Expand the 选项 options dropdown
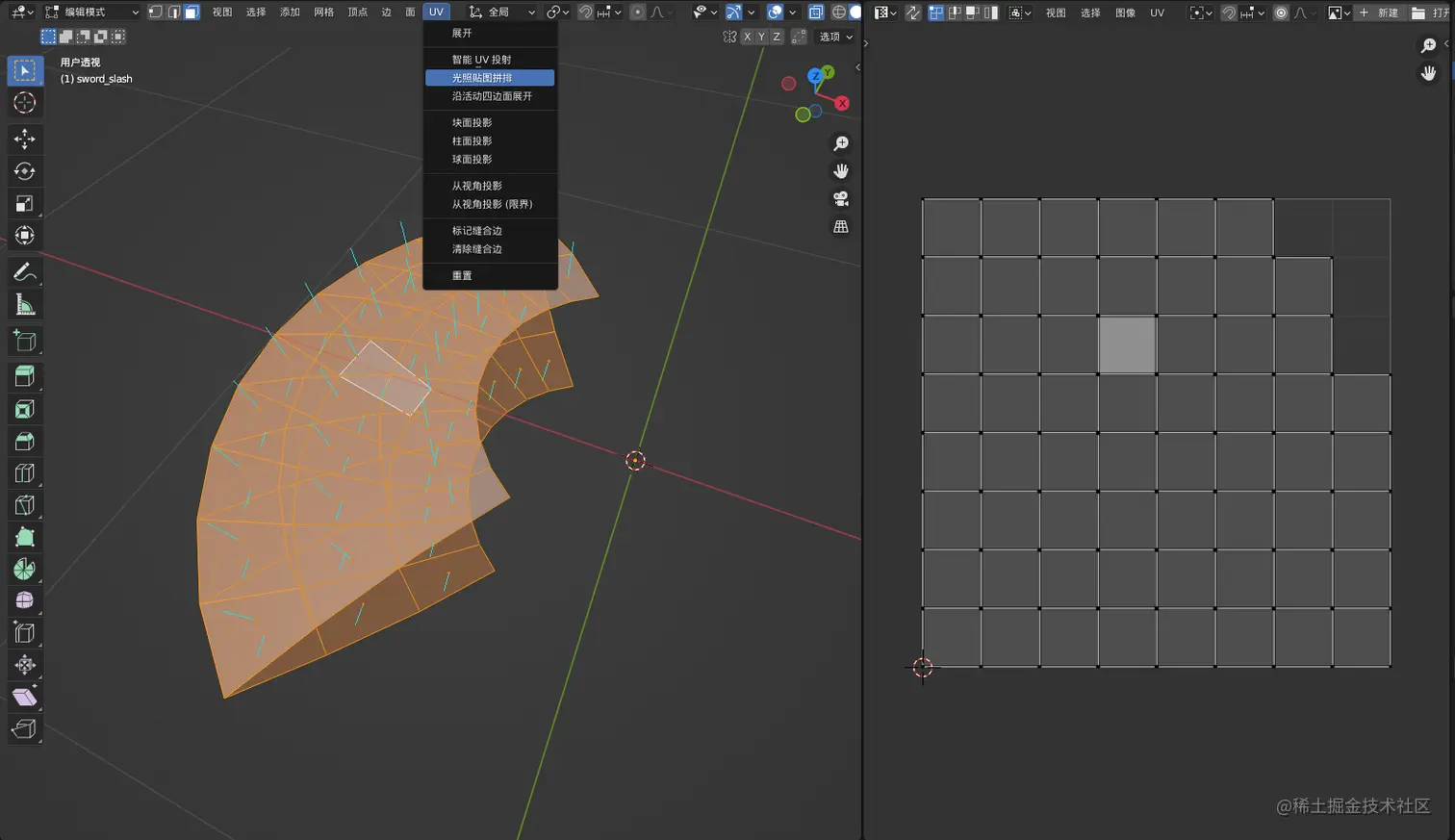The width and height of the screenshot is (1455, 840). coord(835,37)
